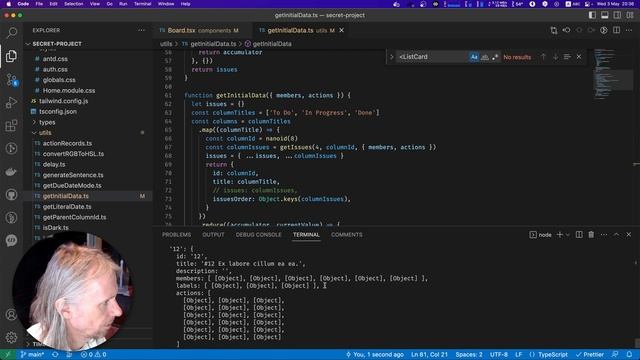Viewport: 640px width, 360px height.
Task: Click Explorer more actions ellipsis
Action: click(141, 30)
